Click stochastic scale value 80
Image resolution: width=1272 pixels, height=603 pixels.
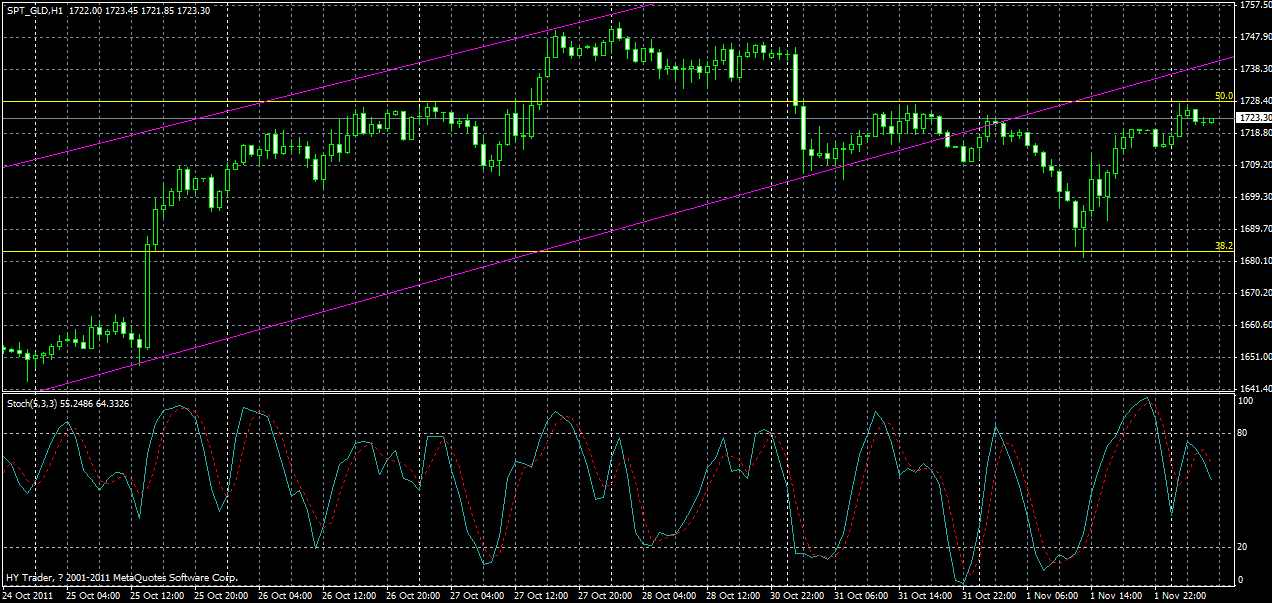point(1244,433)
